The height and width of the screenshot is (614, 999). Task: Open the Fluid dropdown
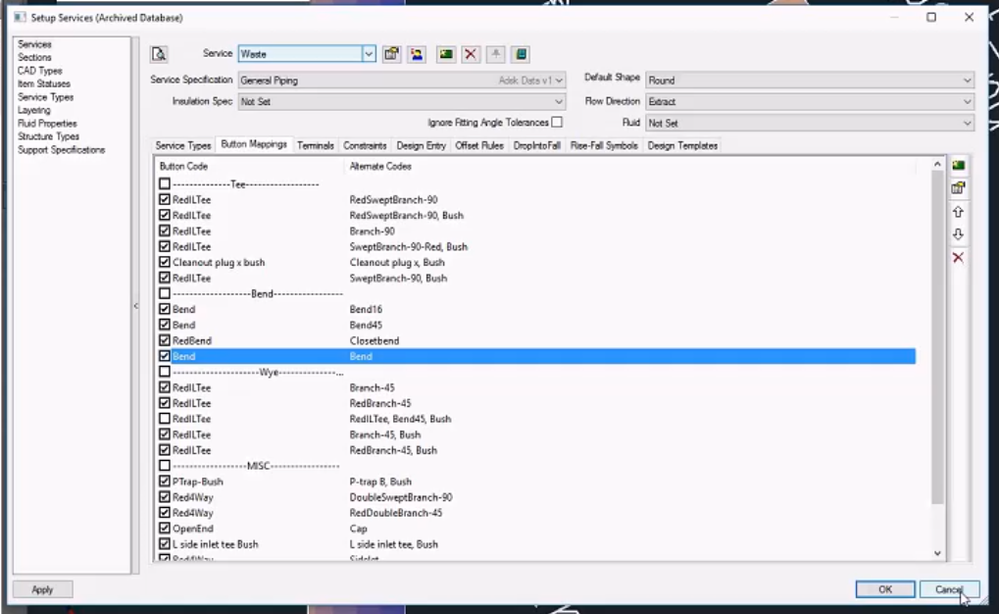tap(809, 123)
